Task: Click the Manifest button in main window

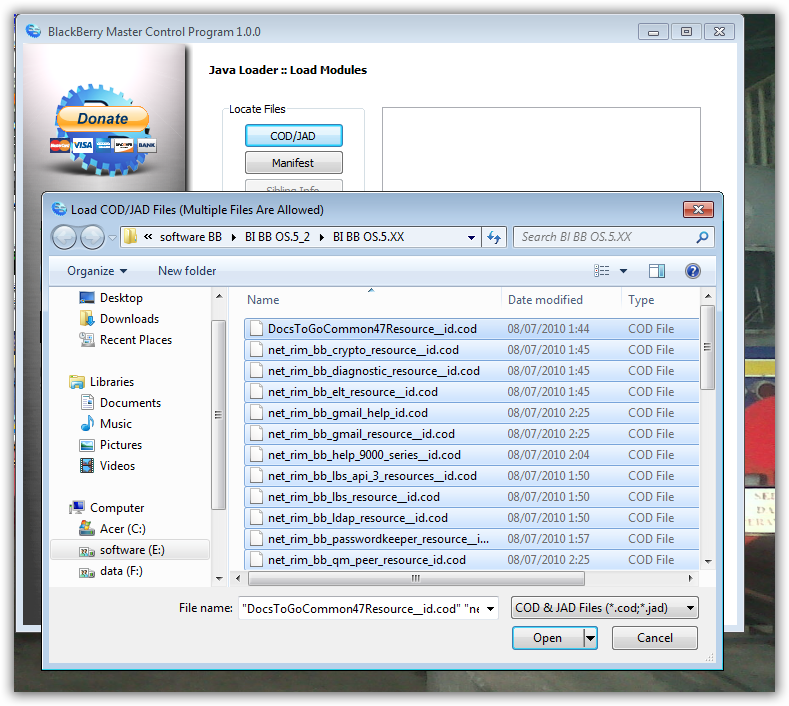Action: coord(293,163)
